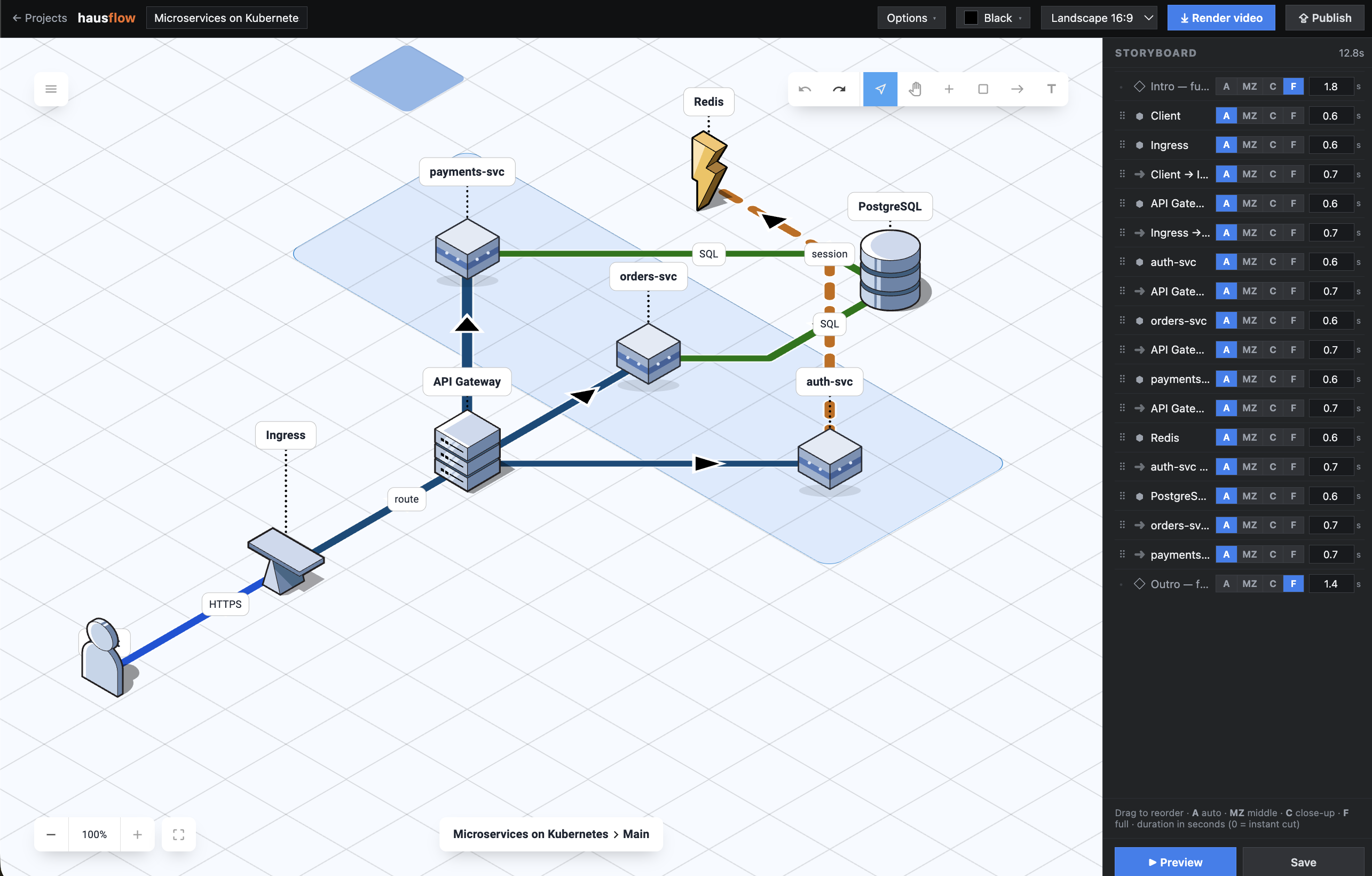The image size is (1372, 876).
Task: Zoom in with the plus button
Action: (137, 834)
